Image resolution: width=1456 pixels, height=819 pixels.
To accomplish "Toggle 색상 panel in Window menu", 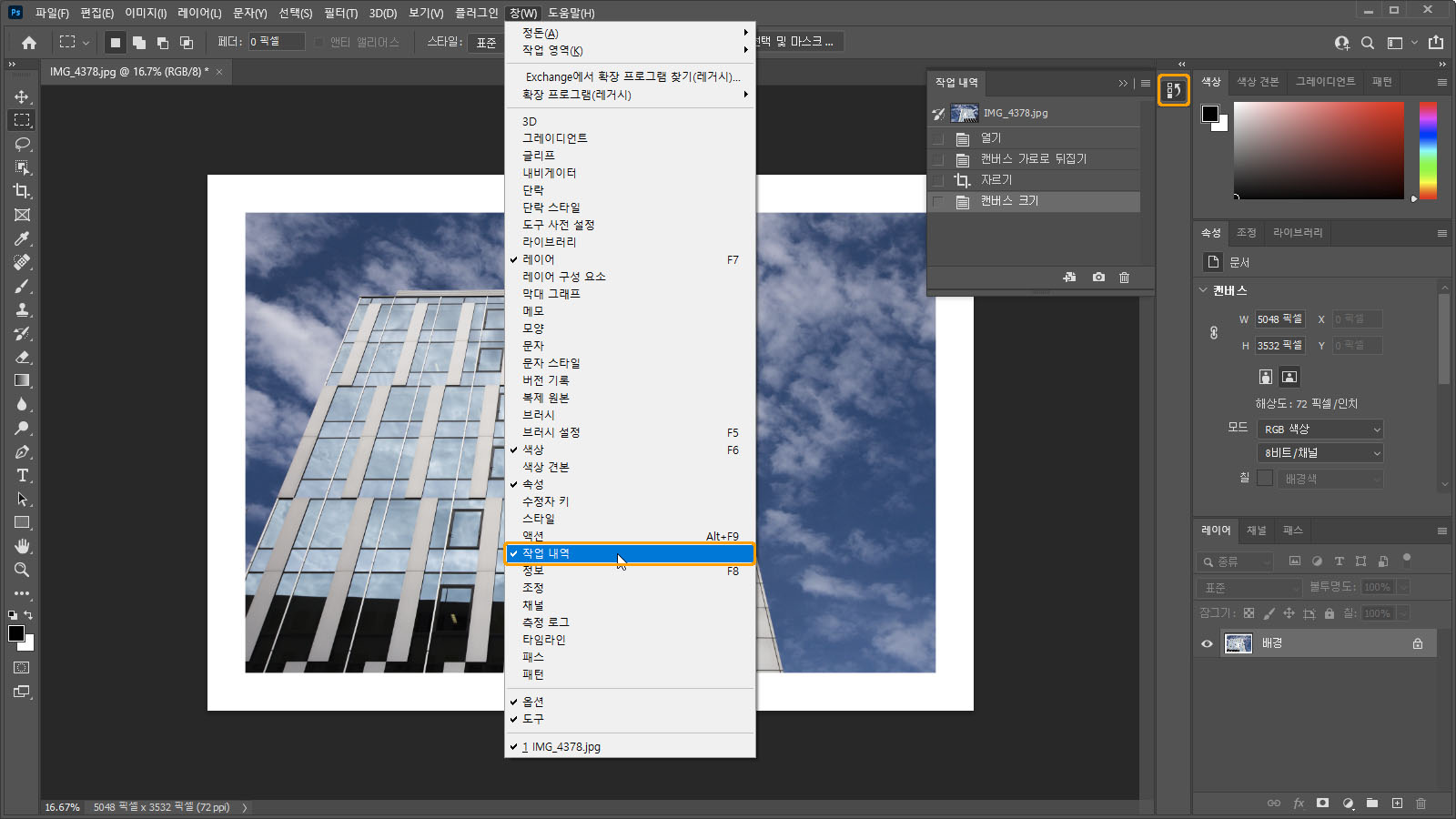I will coord(630,450).
